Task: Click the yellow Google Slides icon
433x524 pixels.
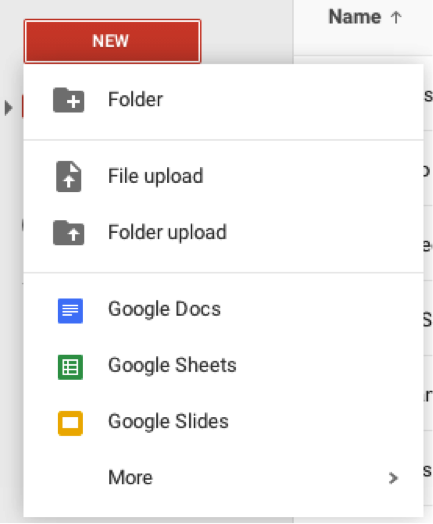Action: 70,423
